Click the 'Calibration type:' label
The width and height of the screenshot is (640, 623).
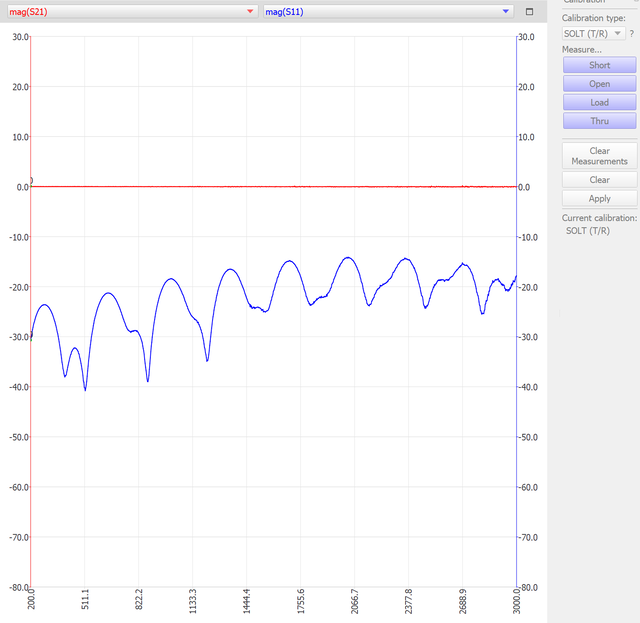[593, 18]
